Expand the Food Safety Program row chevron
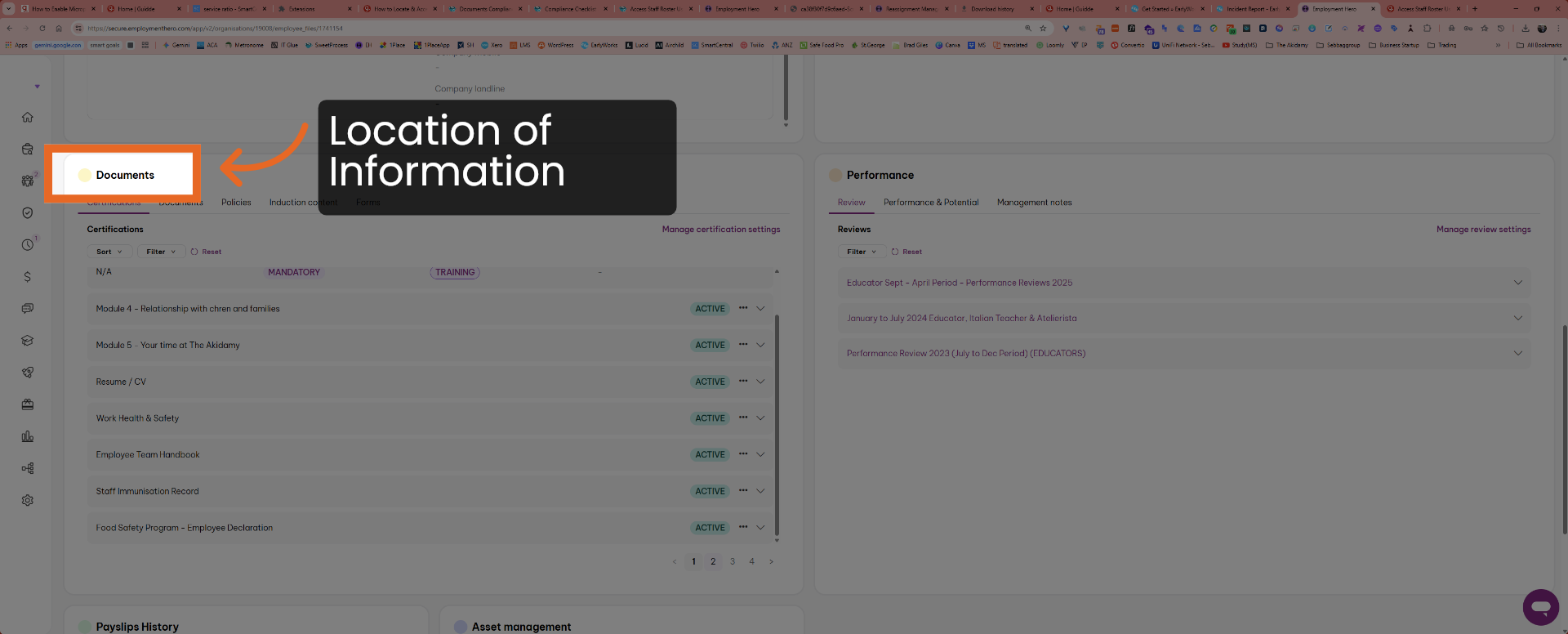Viewport: 1568px width, 634px height. click(760, 528)
